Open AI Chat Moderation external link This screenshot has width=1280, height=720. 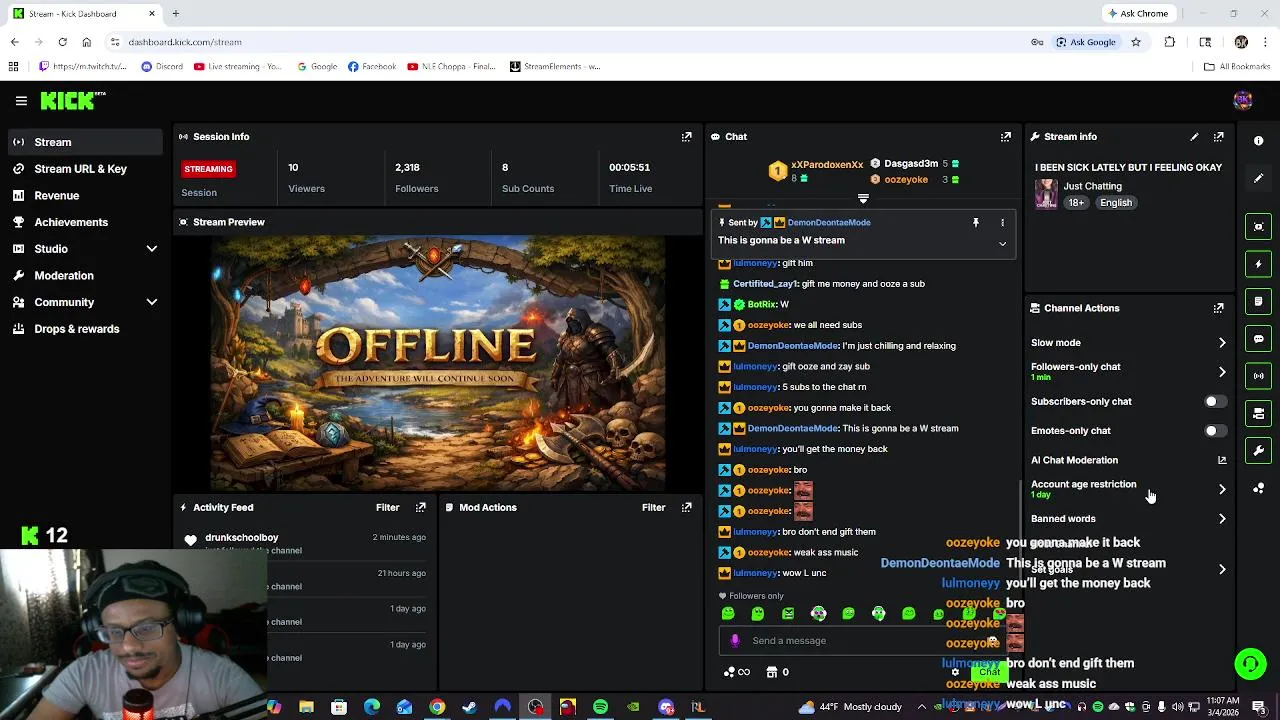(x=1222, y=460)
